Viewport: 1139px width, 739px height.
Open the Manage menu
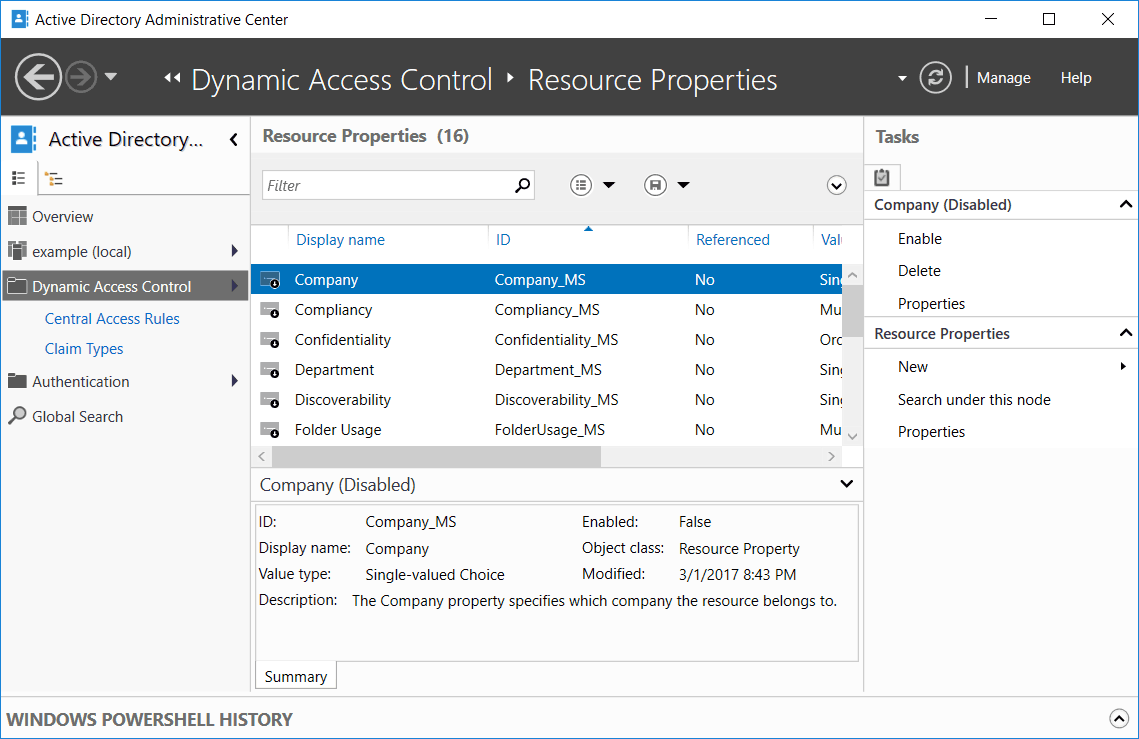coord(1003,78)
